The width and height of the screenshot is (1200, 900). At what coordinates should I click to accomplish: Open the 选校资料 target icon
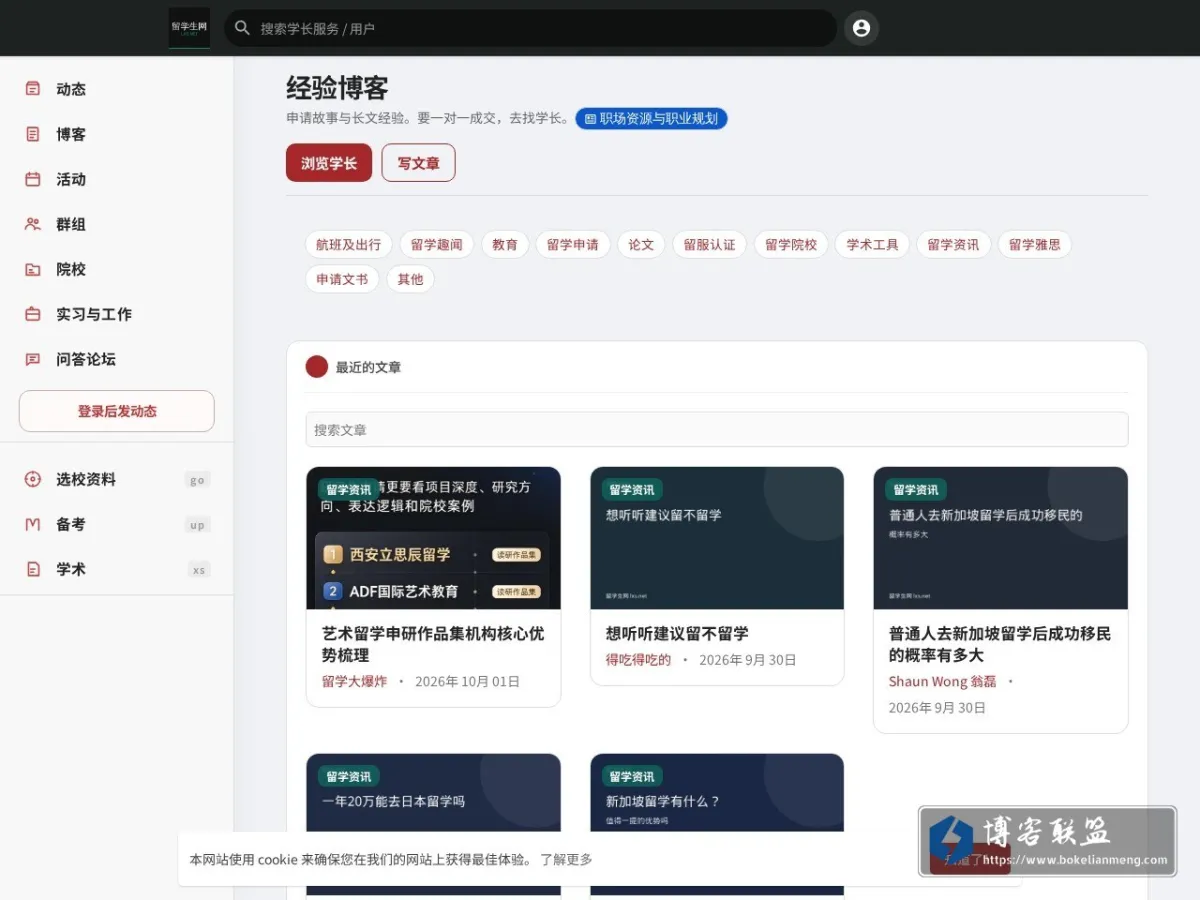33,479
